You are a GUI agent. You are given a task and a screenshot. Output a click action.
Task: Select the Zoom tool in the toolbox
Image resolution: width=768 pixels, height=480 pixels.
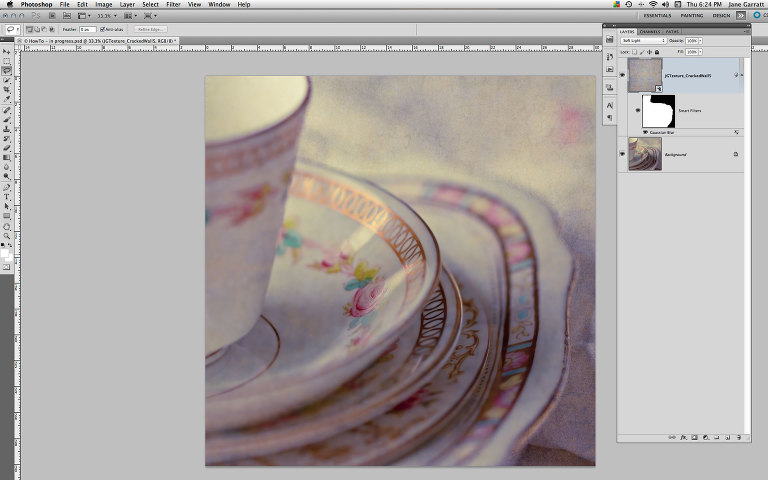(x=7, y=236)
